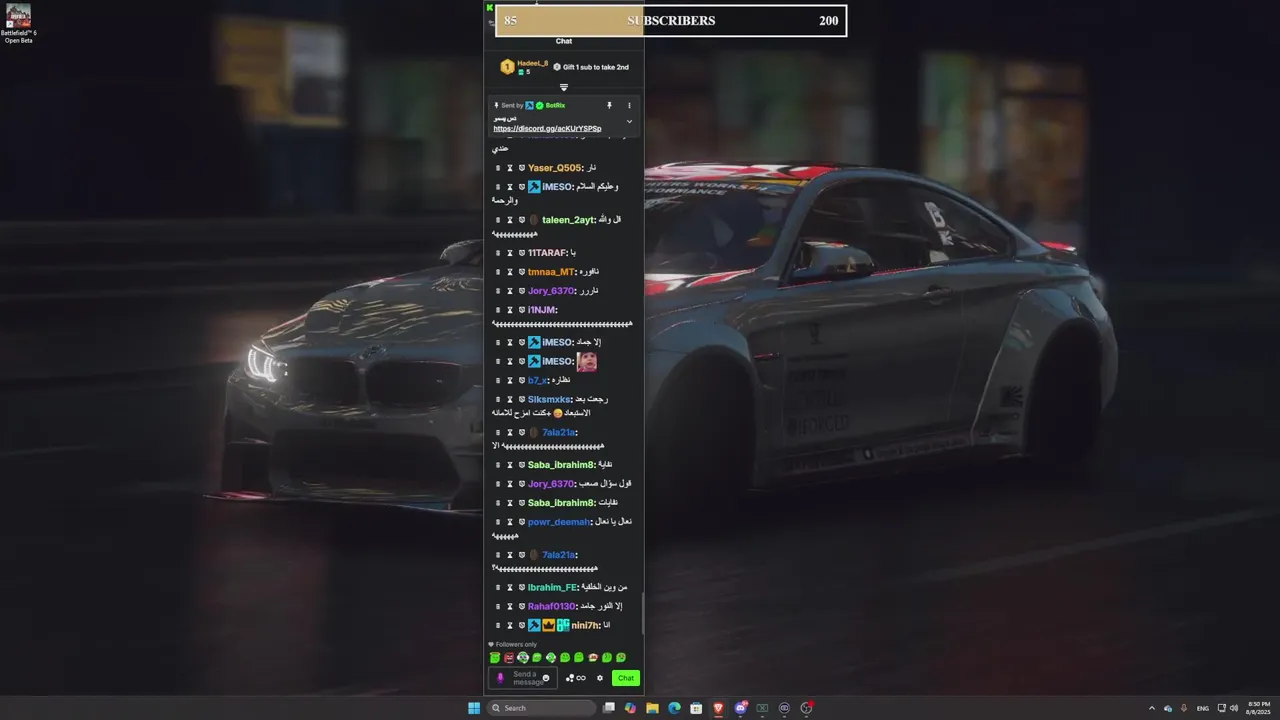Click tmnaa_MT username in chat
Viewport: 1280px width, 720px height.
pos(551,272)
